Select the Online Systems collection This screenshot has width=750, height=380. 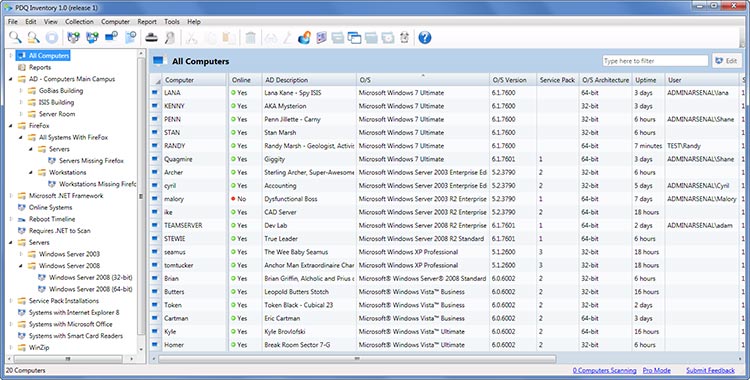pyautogui.click(x=50, y=207)
